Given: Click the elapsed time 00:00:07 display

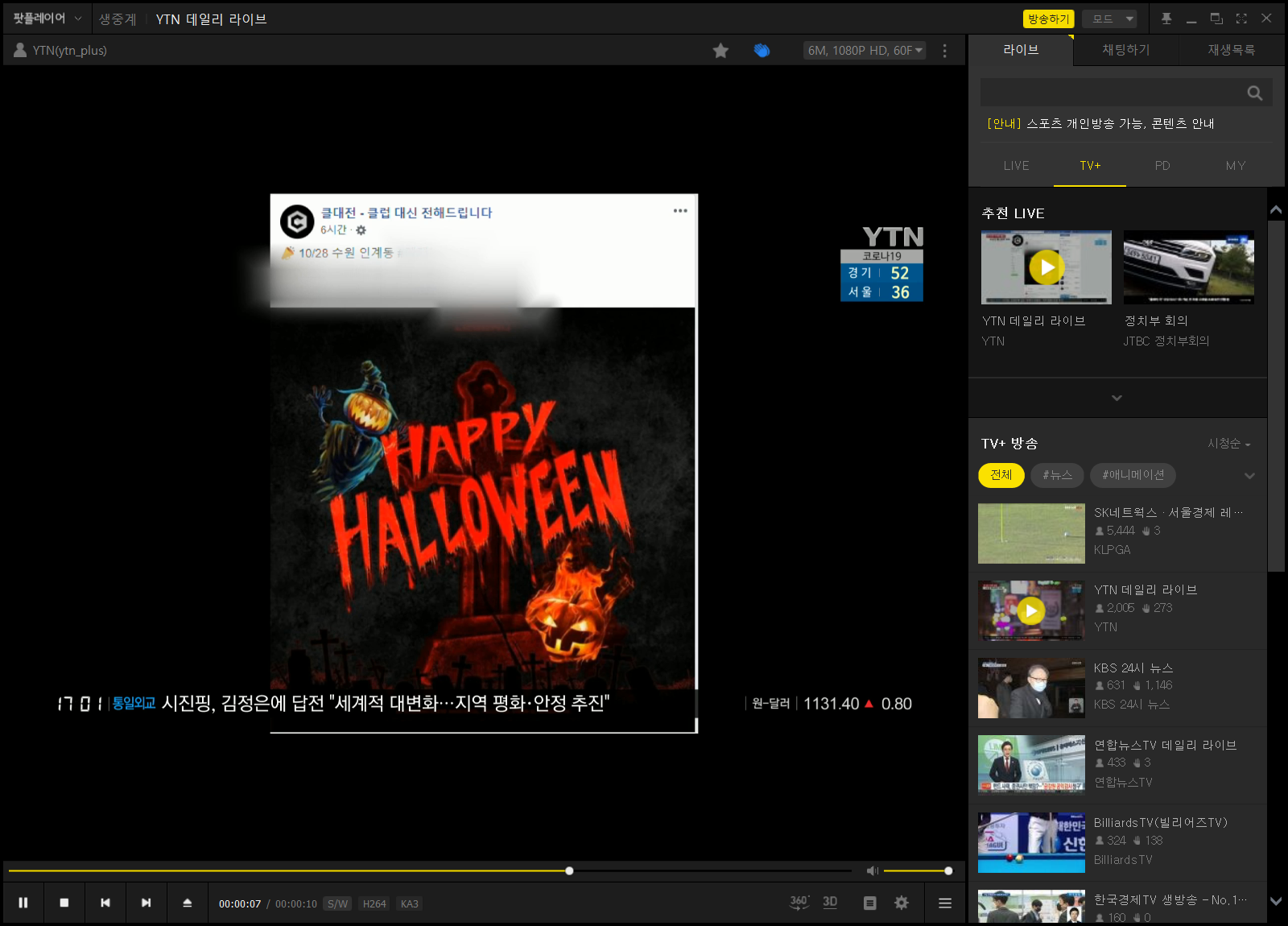Looking at the screenshot, I should click(x=240, y=904).
